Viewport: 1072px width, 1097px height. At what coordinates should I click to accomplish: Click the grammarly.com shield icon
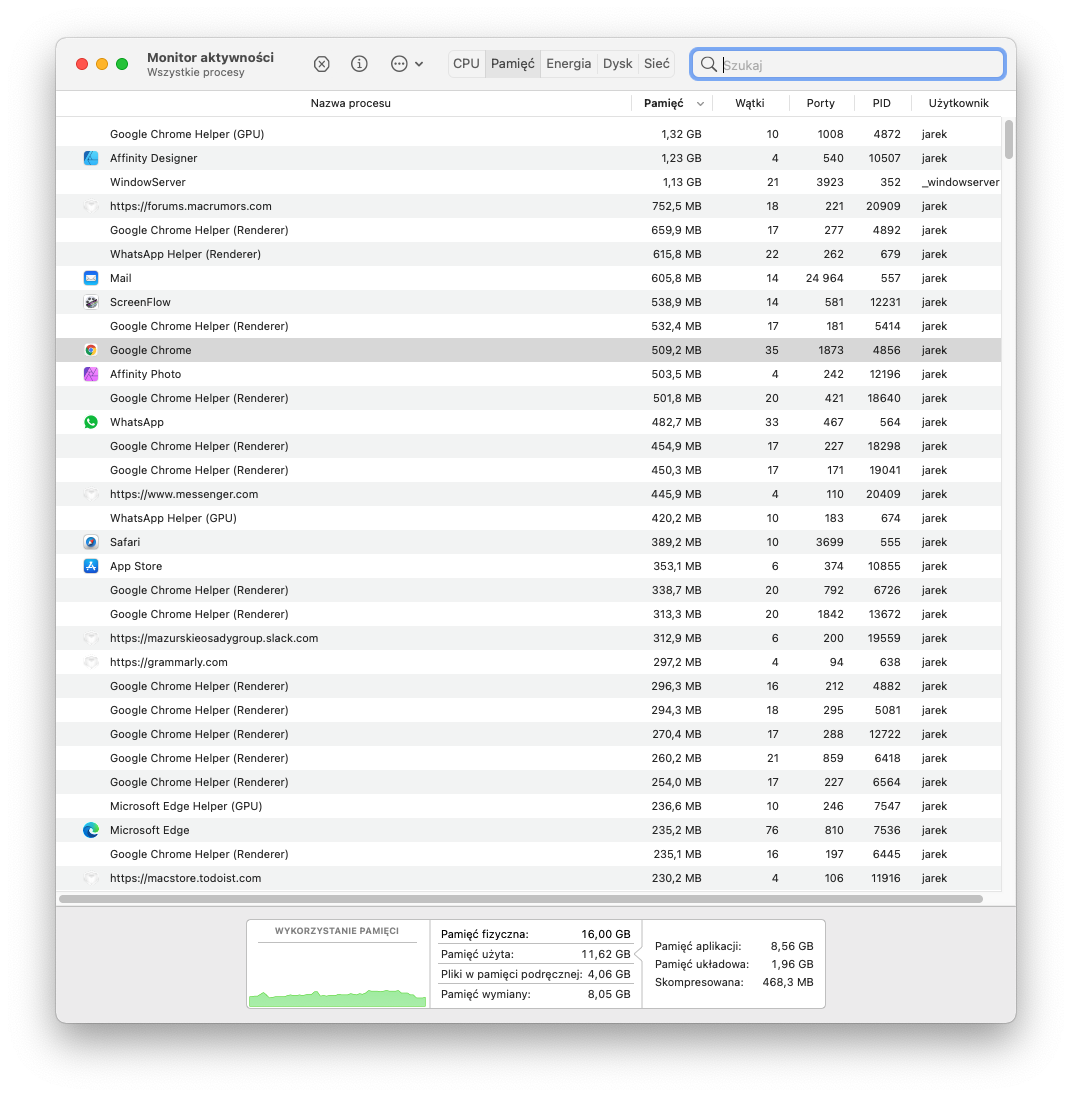point(91,663)
